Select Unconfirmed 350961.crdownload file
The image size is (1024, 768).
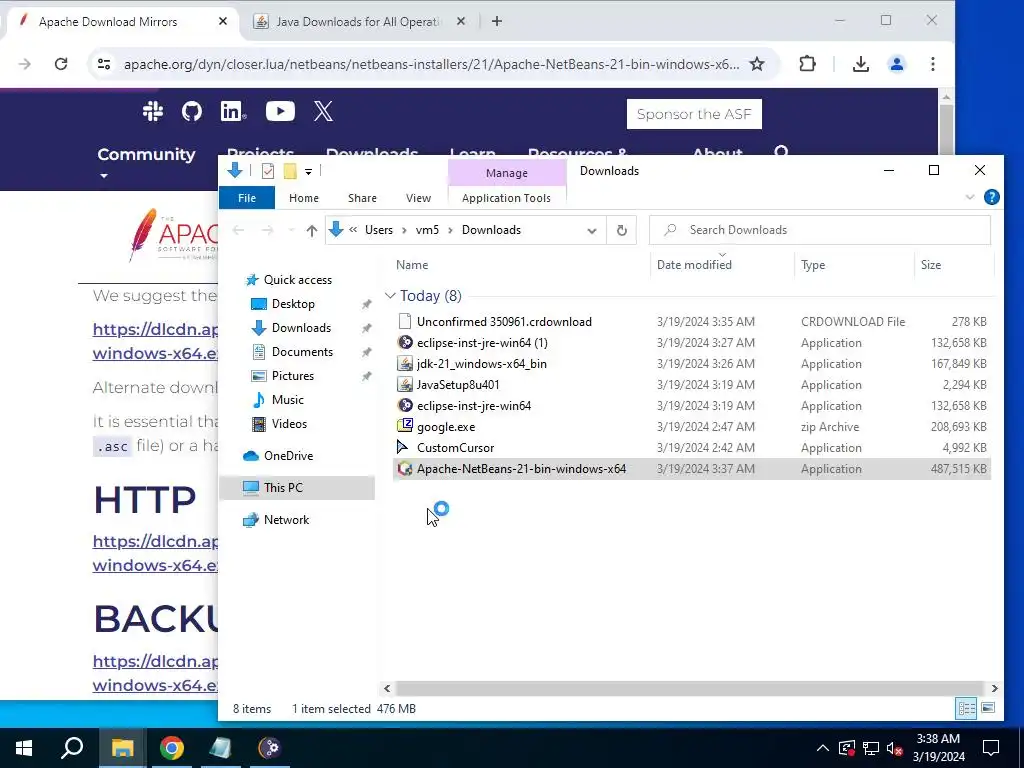[x=692, y=322]
